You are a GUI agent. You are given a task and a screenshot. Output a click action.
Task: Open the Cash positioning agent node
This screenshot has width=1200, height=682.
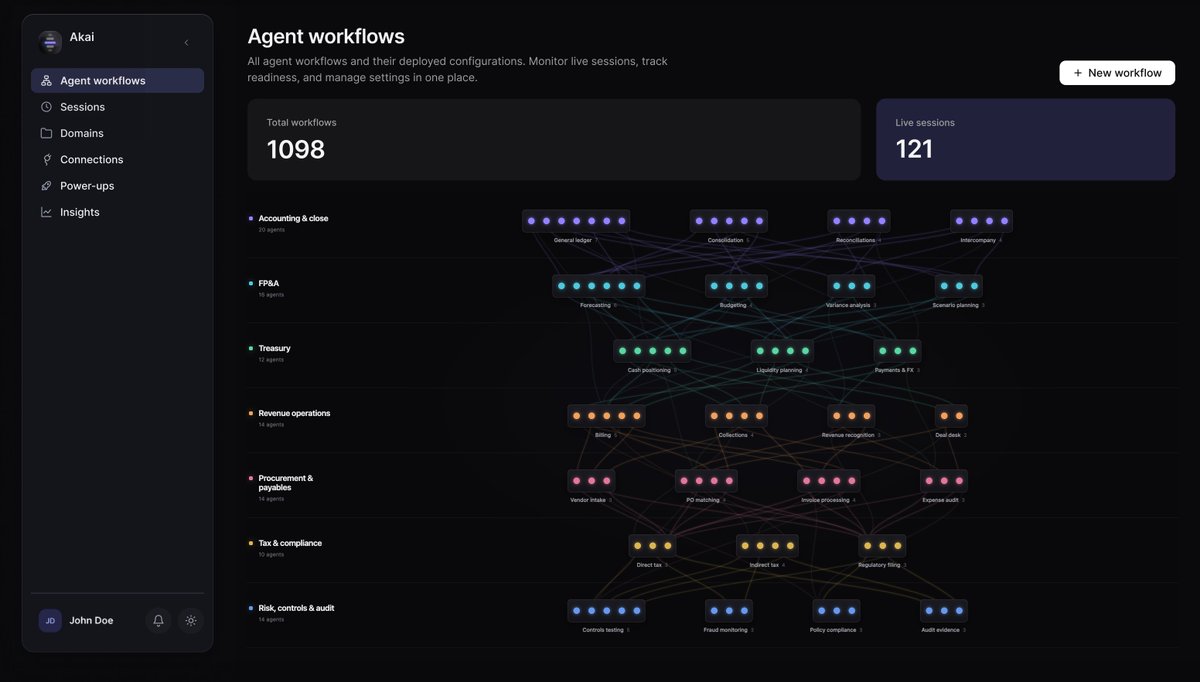coord(652,351)
